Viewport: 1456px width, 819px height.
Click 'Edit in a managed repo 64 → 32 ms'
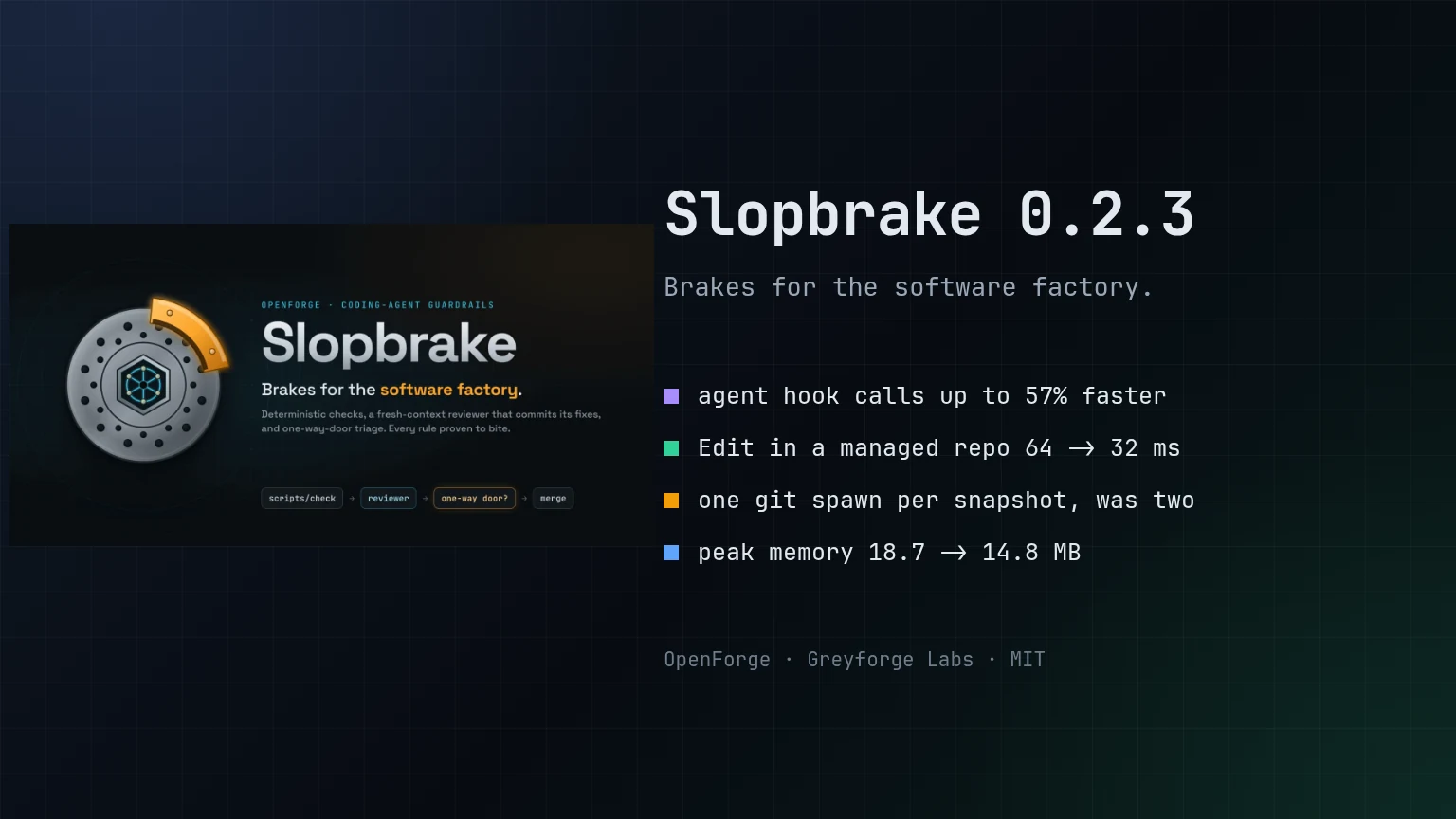(939, 448)
